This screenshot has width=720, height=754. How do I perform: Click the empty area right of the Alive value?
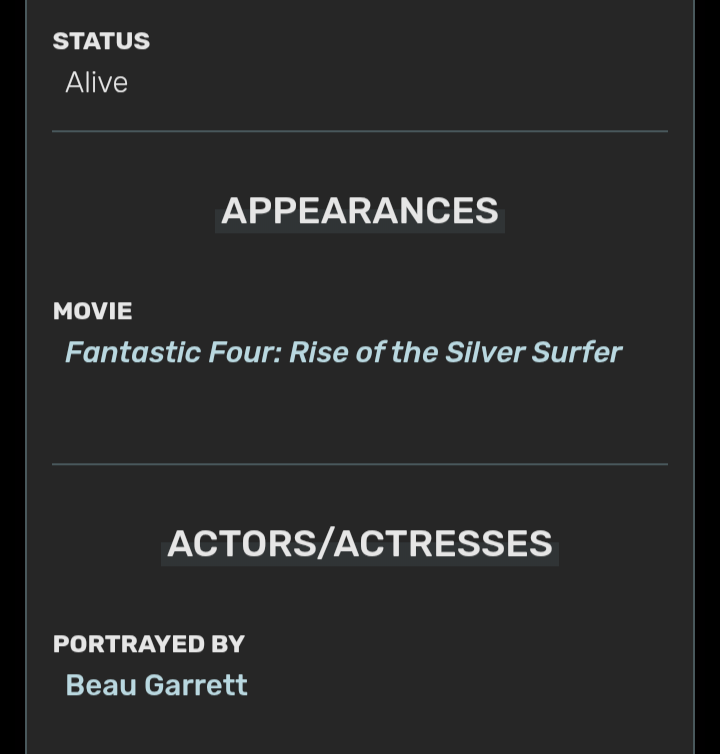pyautogui.click(x=399, y=82)
